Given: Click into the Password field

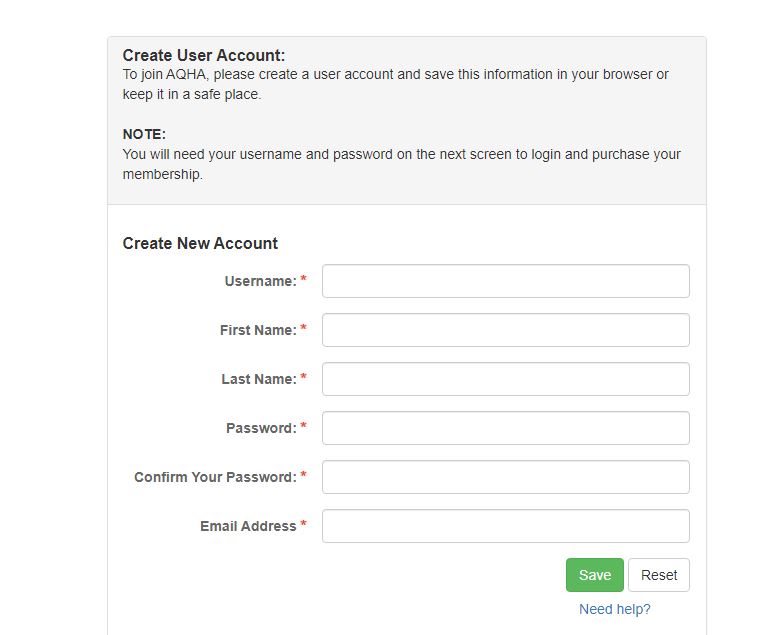Looking at the screenshot, I should pyautogui.click(x=505, y=428).
